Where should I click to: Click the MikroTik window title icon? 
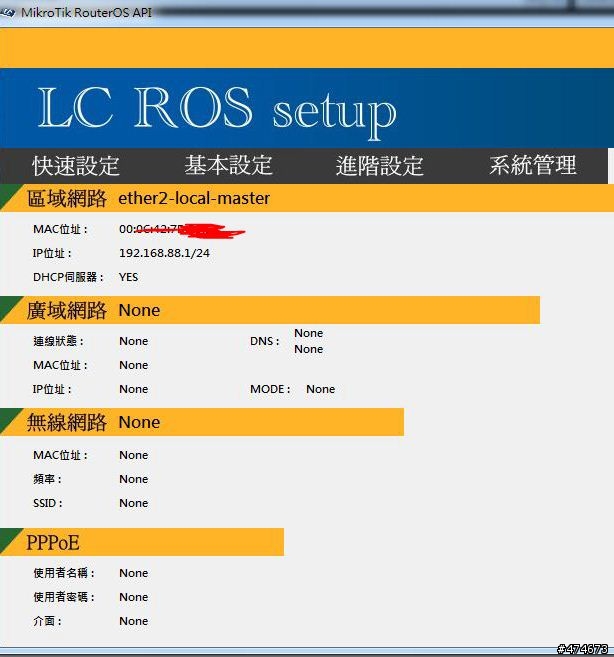pyautogui.click(x=8, y=13)
